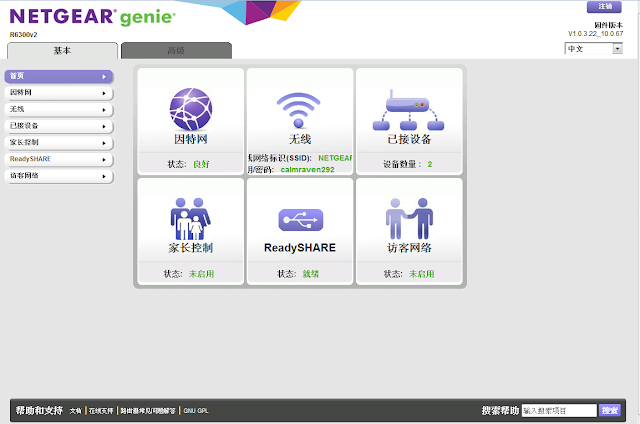Open the 因特网 globe icon tile
The height and width of the screenshot is (424, 640).
coord(191,109)
